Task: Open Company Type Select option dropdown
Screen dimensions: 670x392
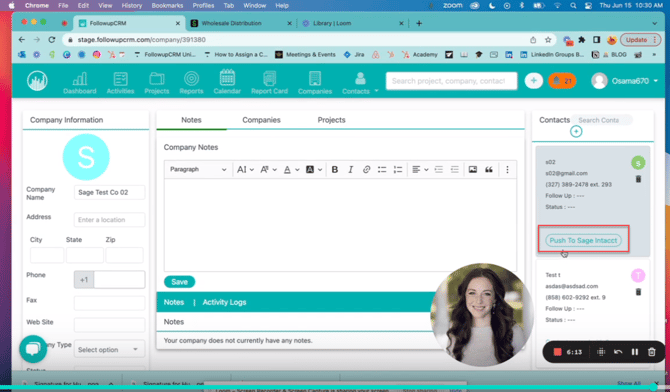Action: click(x=109, y=350)
